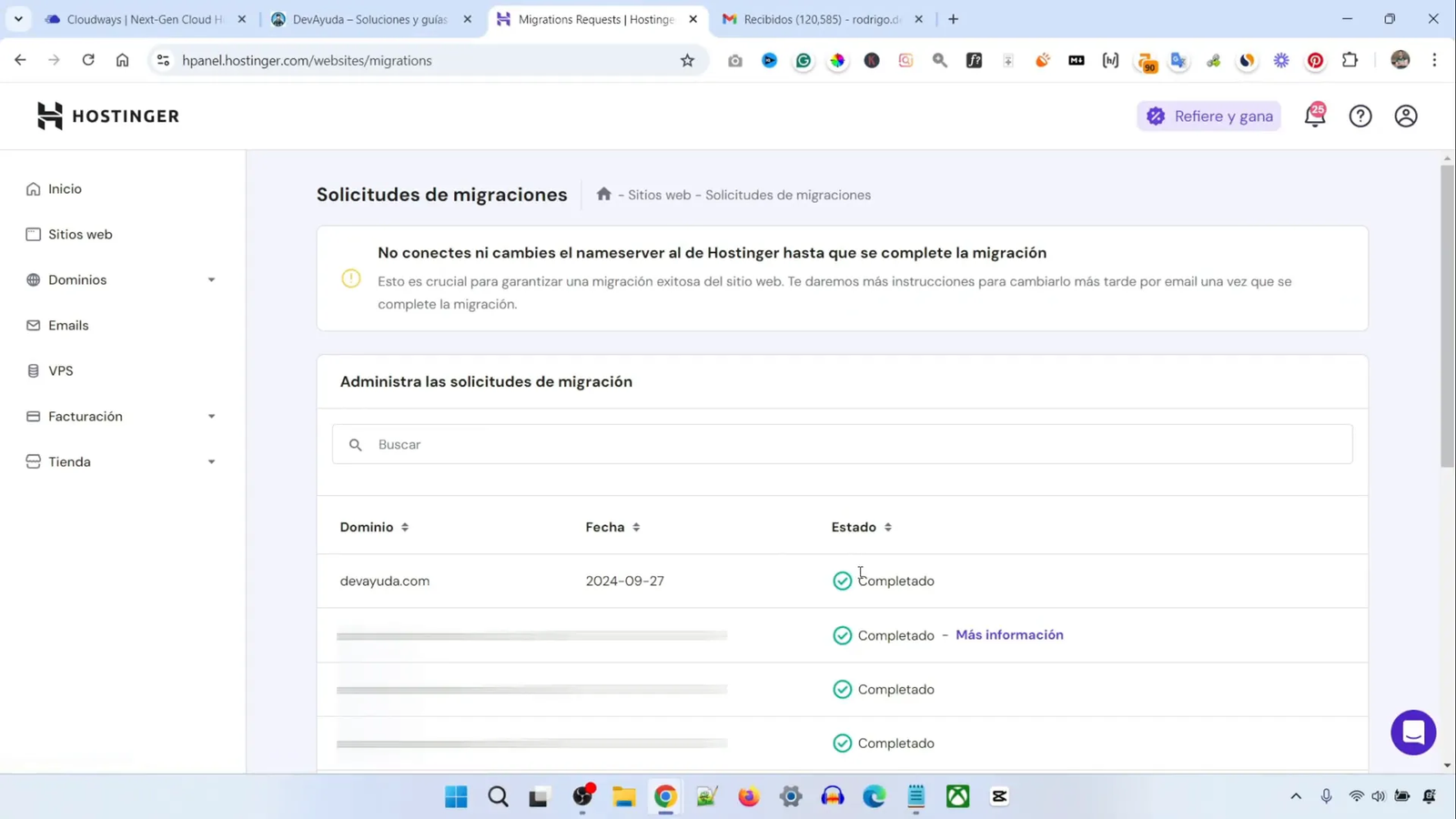Click the Hostinger logo
The height and width of the screenshot is (819, 1456).
106,116
